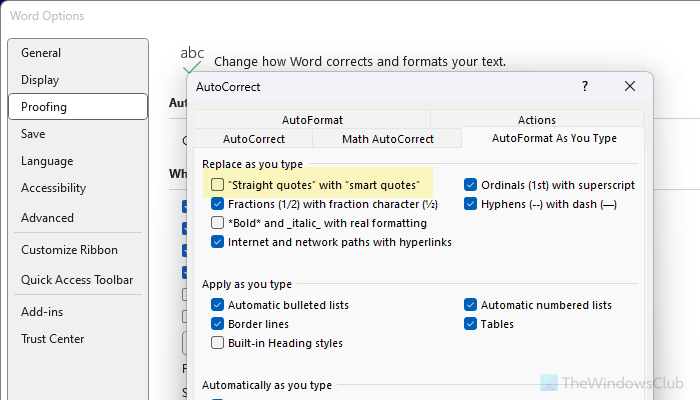
Task: Switch to the AutoFormat tab
Action: coord(311,120)
